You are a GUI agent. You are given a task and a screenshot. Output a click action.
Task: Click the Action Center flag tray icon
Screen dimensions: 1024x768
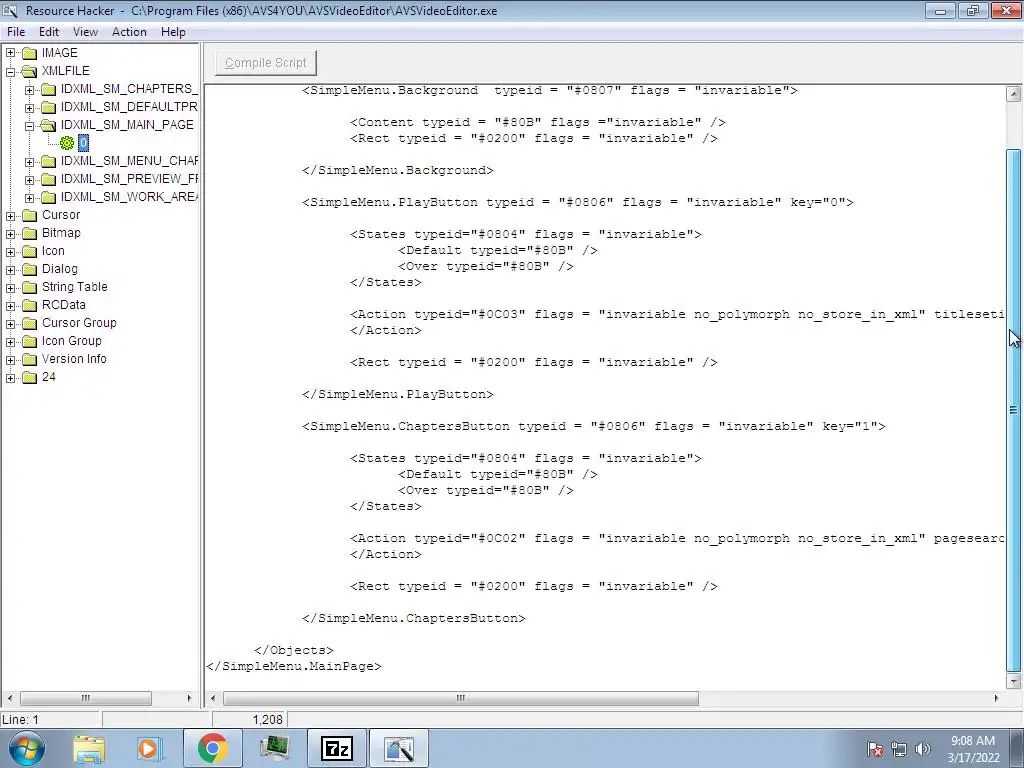tap(875, 749)
